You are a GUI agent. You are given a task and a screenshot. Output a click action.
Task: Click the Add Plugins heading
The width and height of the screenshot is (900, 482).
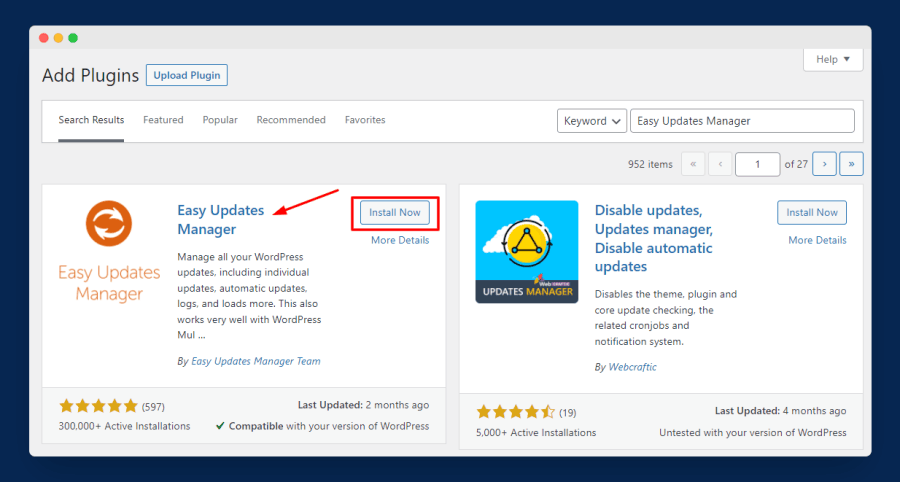[91, 75]
